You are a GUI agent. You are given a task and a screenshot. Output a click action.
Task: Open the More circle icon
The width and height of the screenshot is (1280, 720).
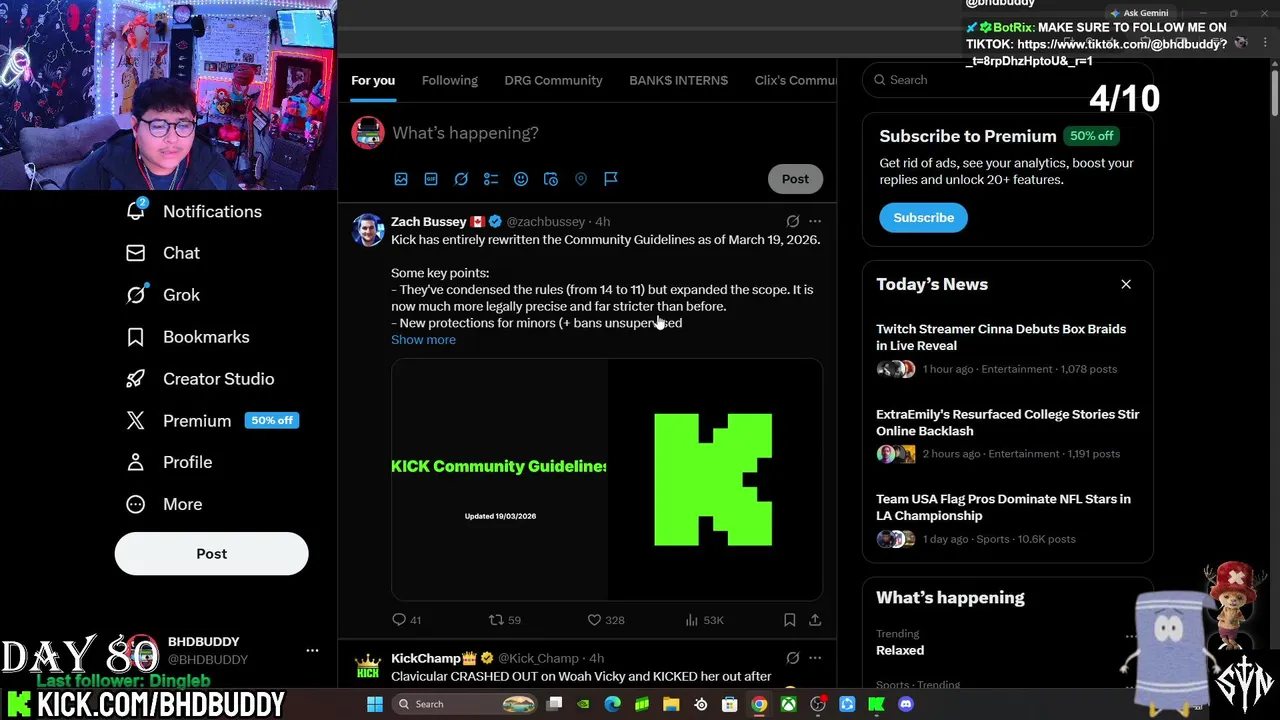click(x=136, y=504)
